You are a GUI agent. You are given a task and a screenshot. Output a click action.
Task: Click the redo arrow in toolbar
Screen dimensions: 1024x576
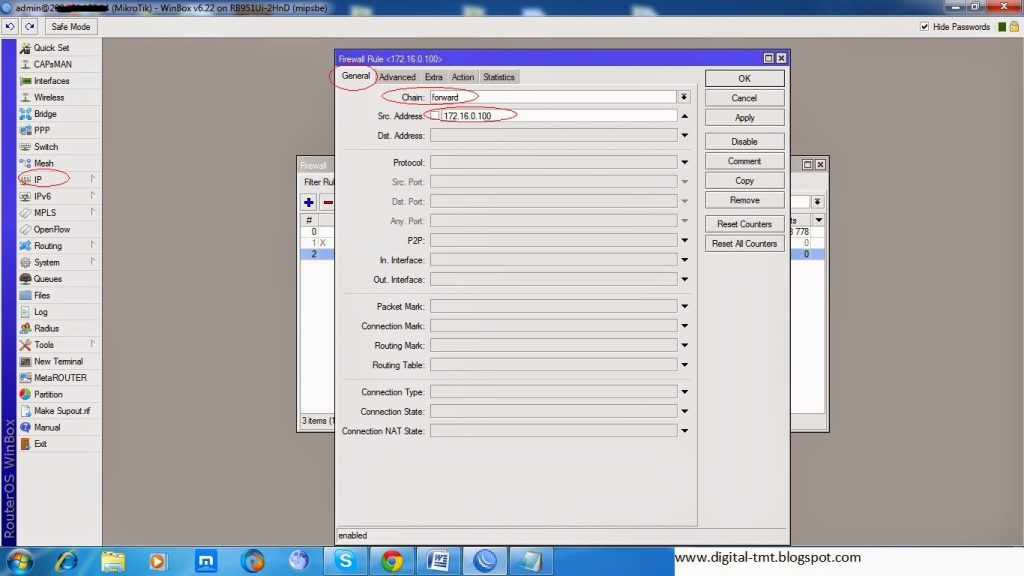29,27
